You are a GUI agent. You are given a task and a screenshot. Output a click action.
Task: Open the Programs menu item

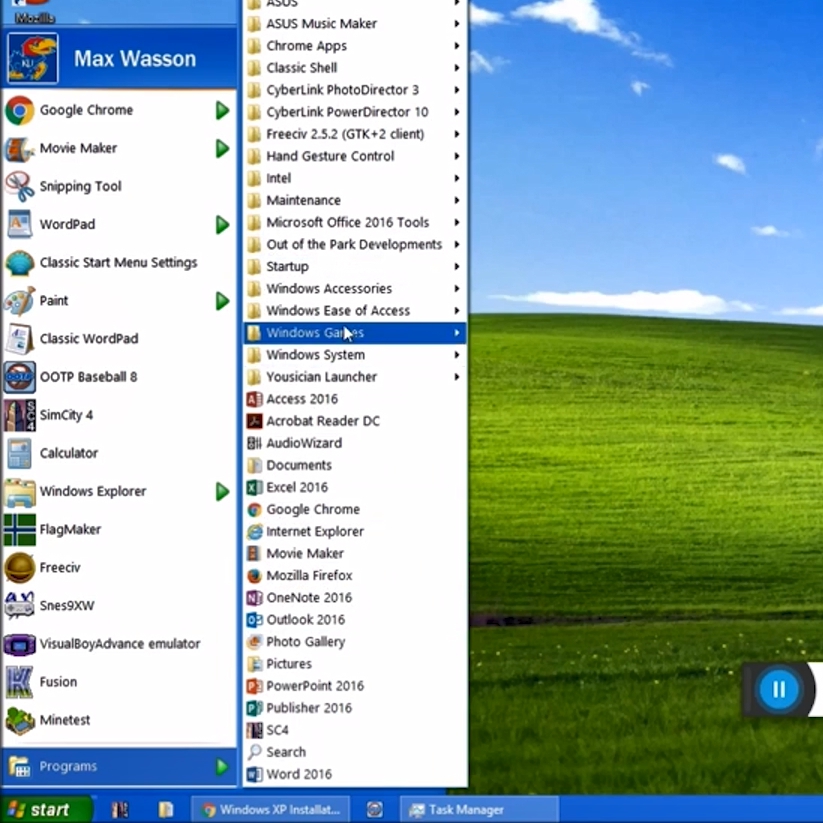pyautogui.click(x=119, y=766)
